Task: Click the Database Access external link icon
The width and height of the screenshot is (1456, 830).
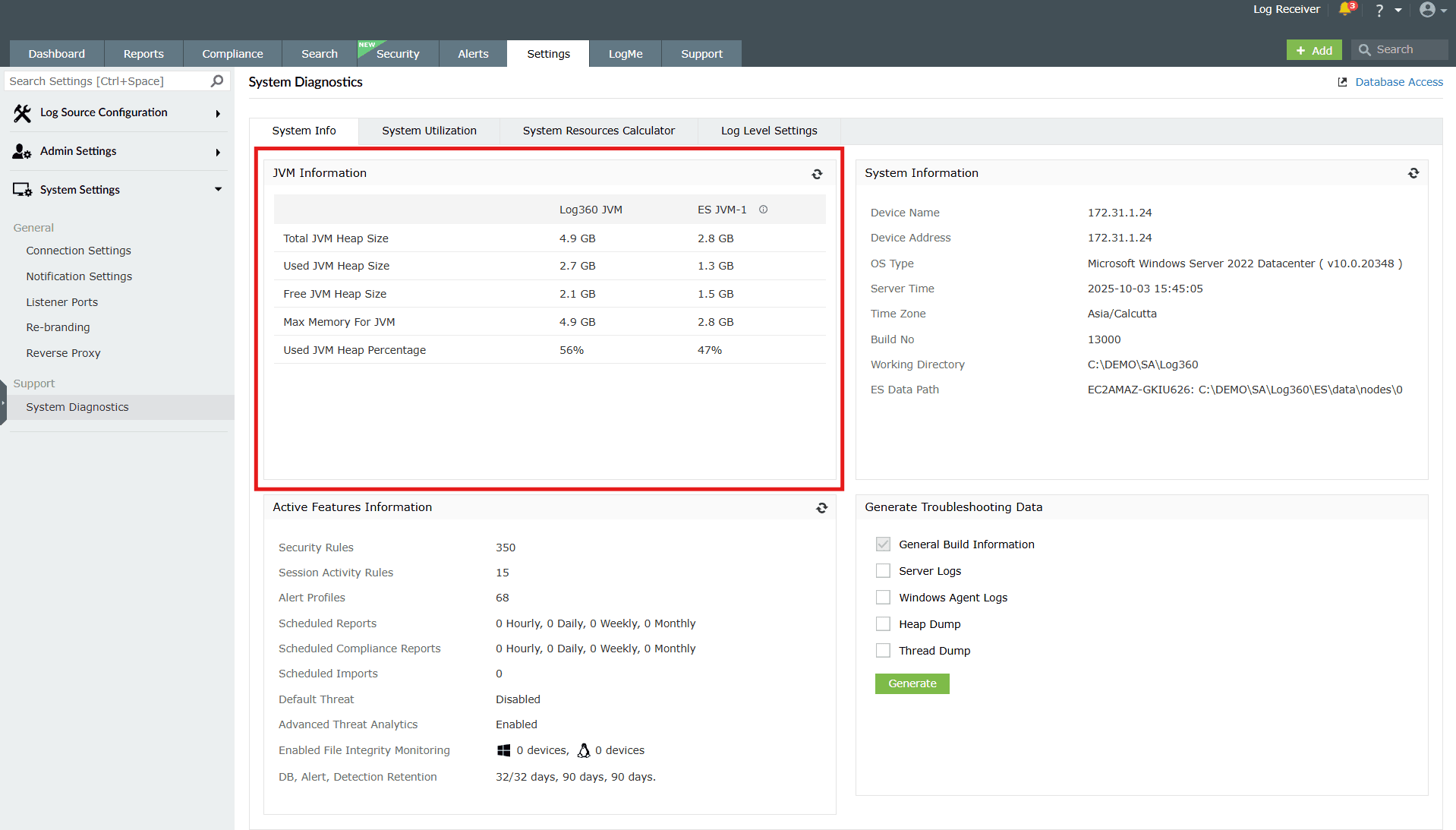Action: [x=1342, y=82]
